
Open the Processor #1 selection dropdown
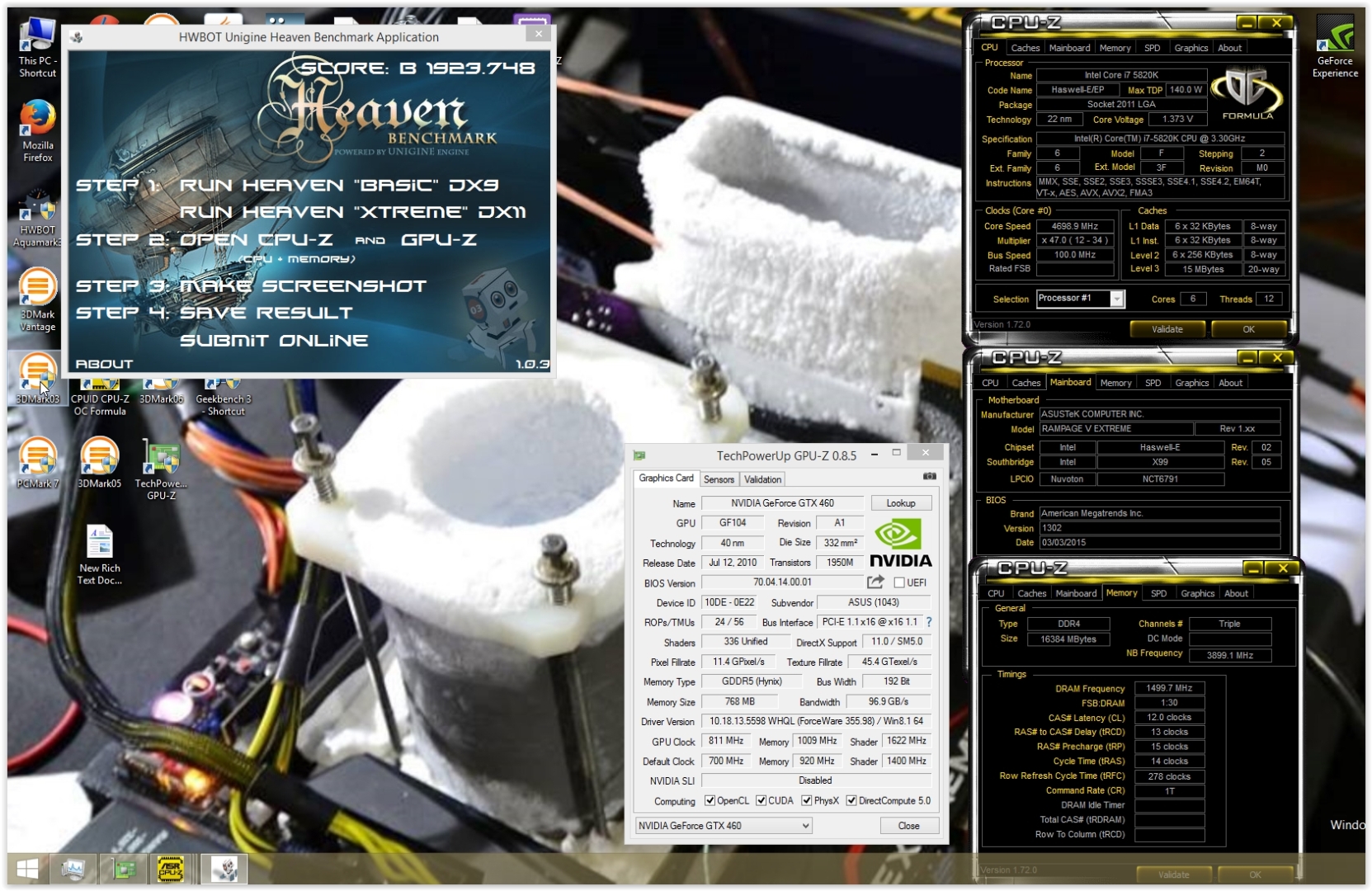1116,299
